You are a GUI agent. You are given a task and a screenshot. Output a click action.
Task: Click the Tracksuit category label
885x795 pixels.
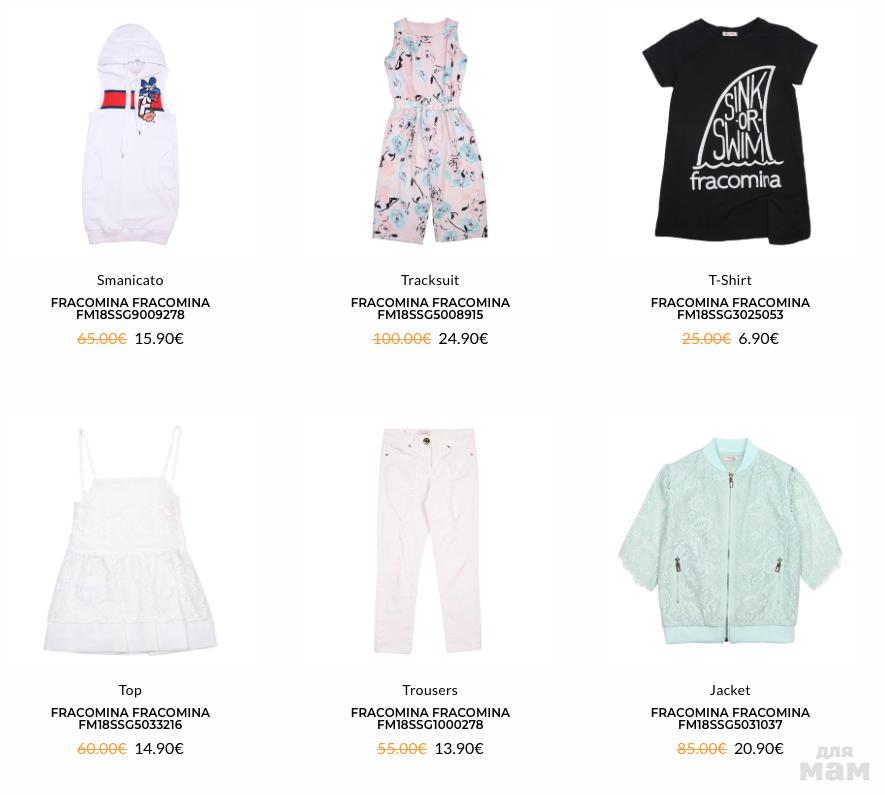point(430,280)
